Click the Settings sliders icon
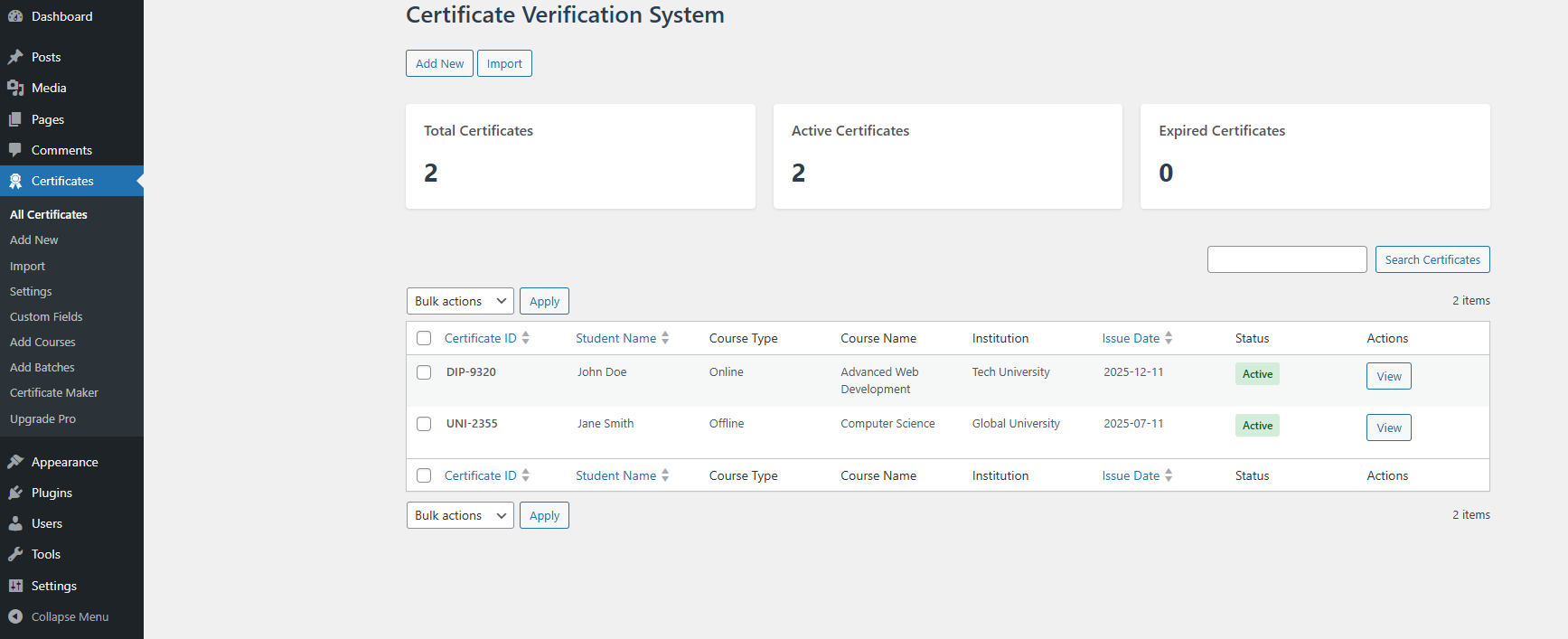1568x639 pixels. [x=15, y=586]
